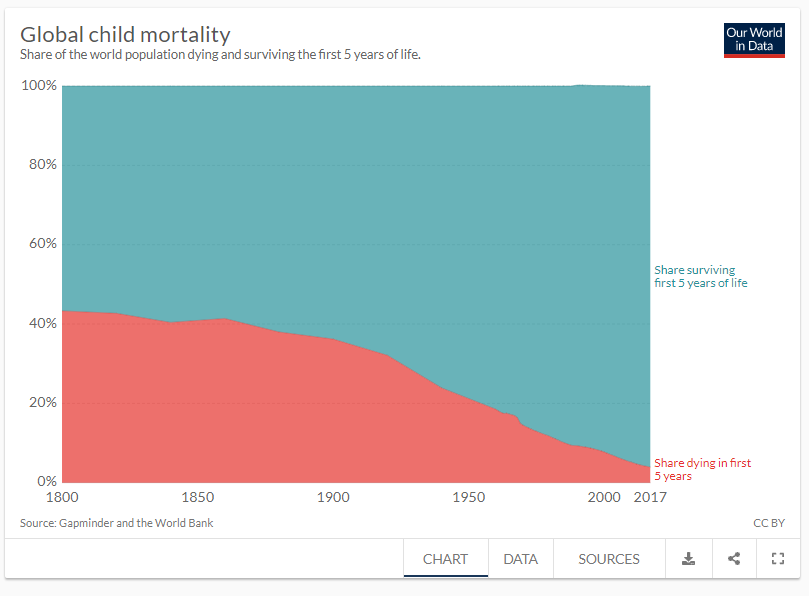809x596 pixels.
Task: Open the CC BY license link
Action: click(x=769, y=523)
